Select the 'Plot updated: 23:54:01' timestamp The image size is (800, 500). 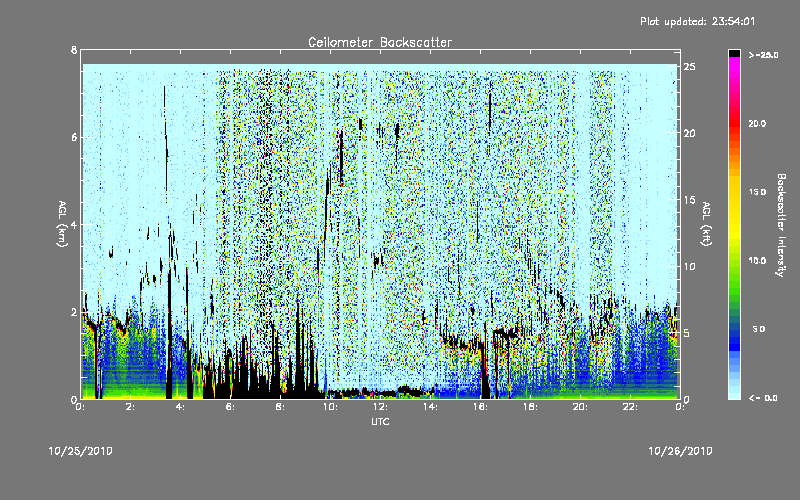(697, 21)
